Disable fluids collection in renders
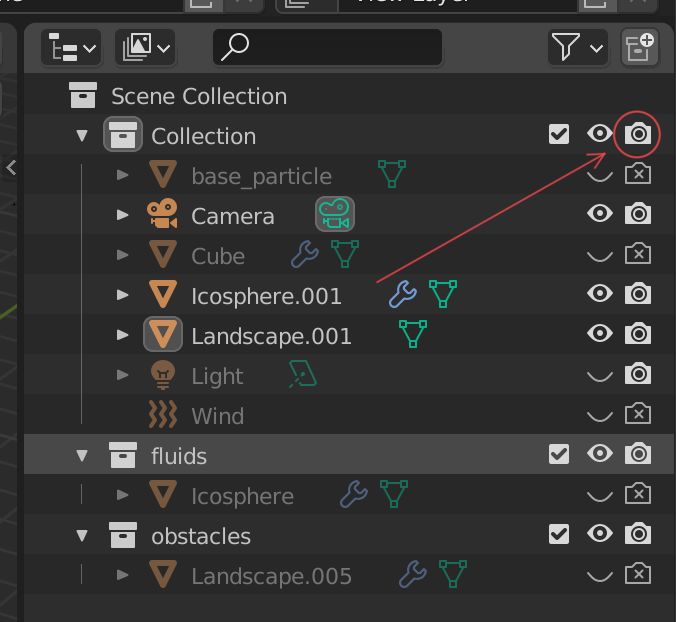Screen dimensions: 676x622 (x=638, y=453)
